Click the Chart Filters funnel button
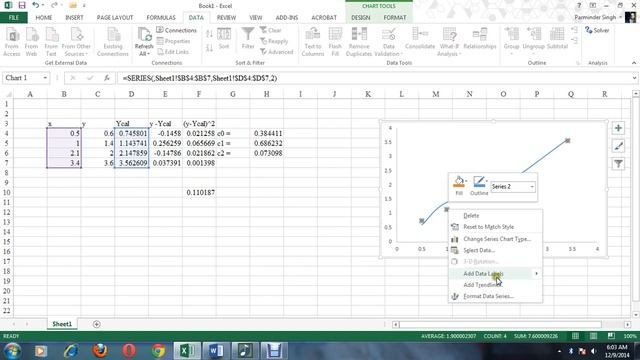640x360 pixels. point(618,164)
